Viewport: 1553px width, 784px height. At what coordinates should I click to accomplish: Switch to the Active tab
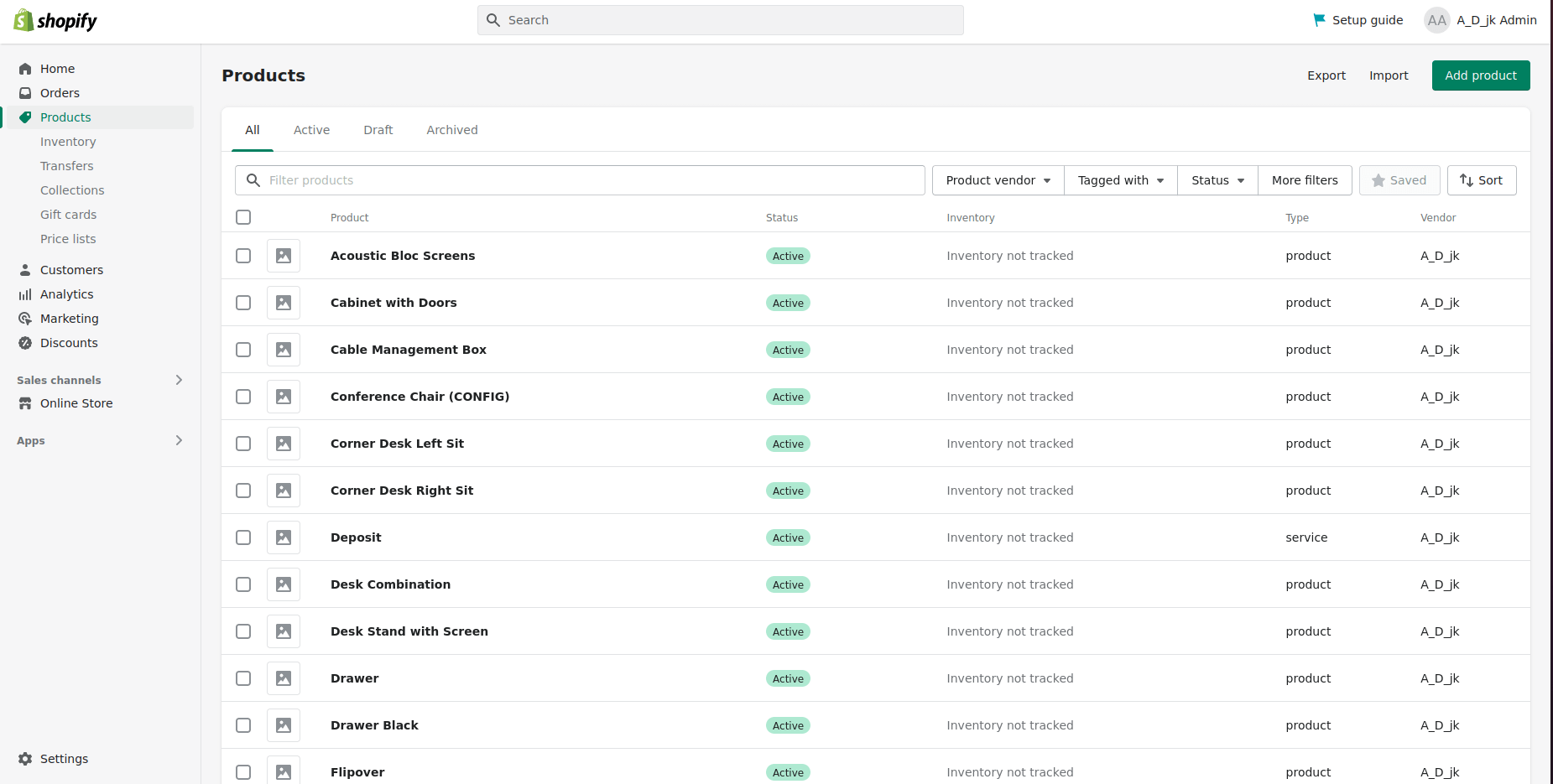click(311, 130)
